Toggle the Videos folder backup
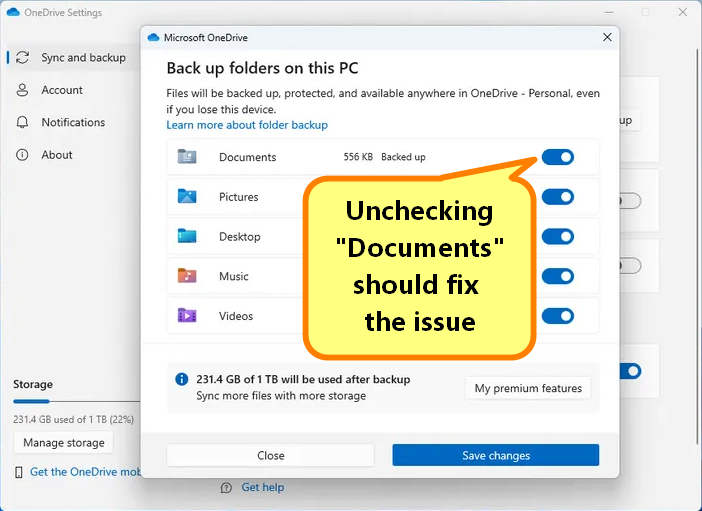Screen dimensions: 702x511 tap(557, 316)
